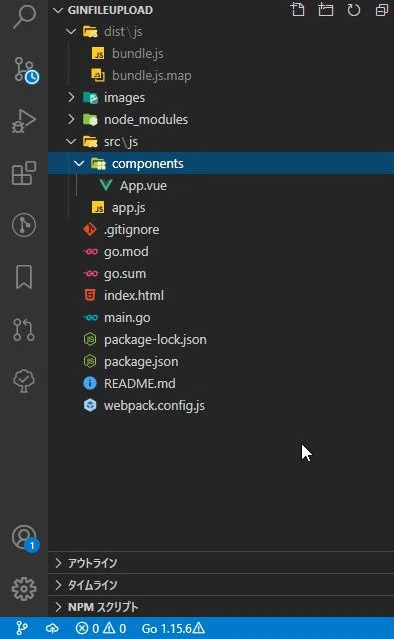Click the HTML5 icon beside index.html
Screen dimensions: 394x639
90,295
